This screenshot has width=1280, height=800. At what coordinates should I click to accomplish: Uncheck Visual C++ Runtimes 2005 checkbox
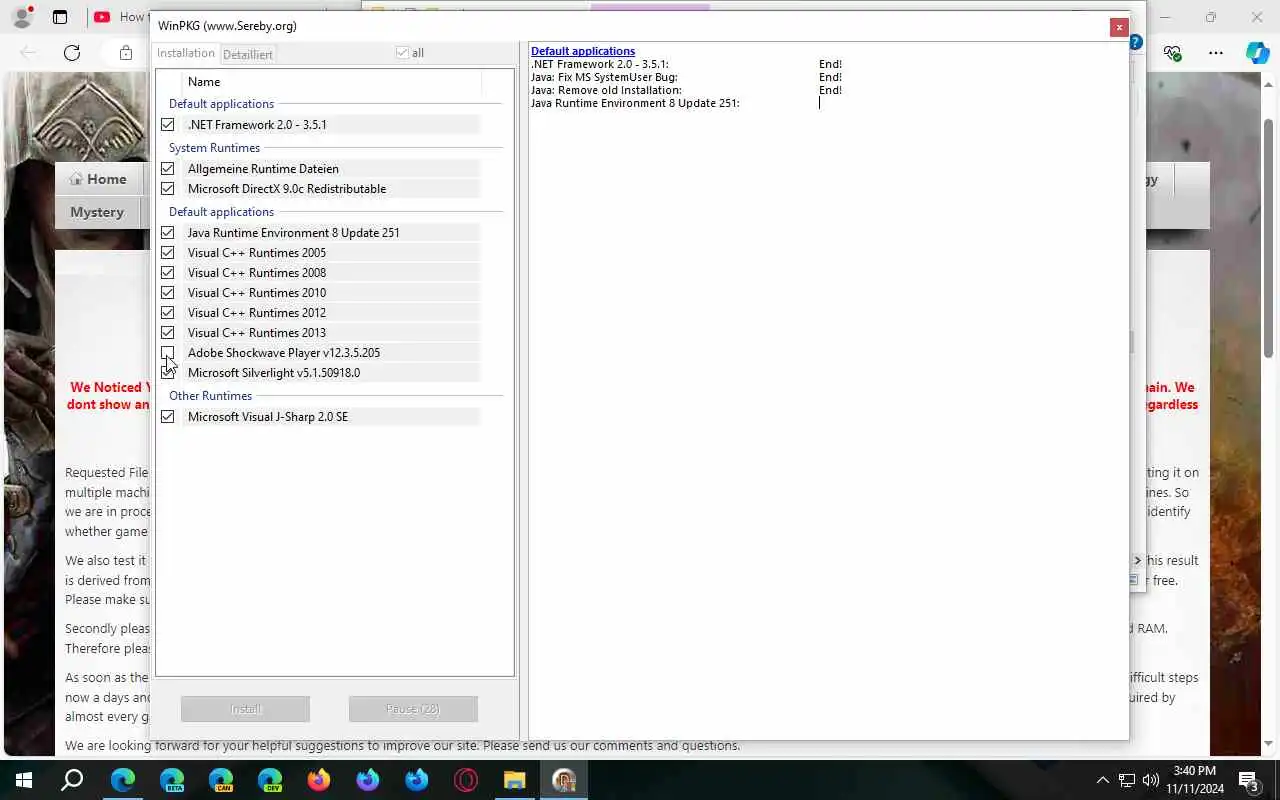168,253
